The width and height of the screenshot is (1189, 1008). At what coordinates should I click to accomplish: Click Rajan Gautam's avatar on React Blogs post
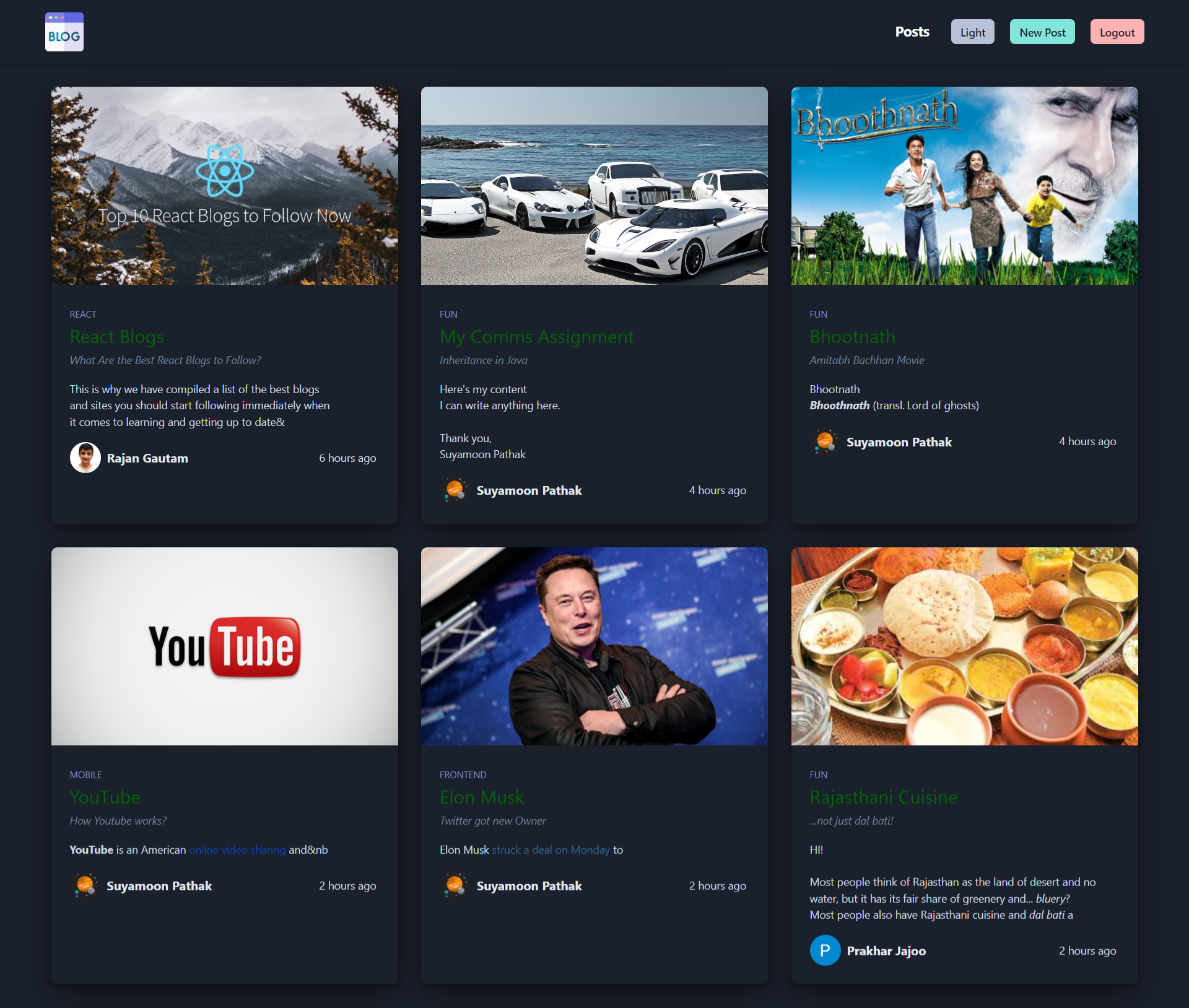point(85,458)
